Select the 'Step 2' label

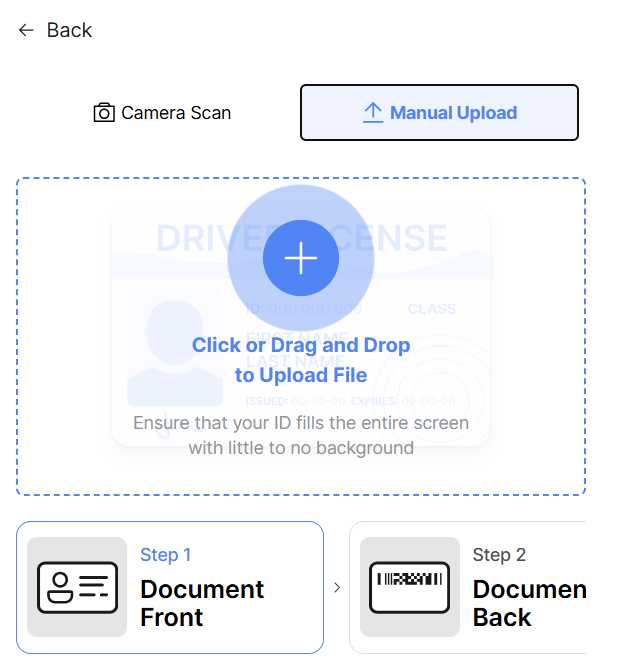[499, 555]
